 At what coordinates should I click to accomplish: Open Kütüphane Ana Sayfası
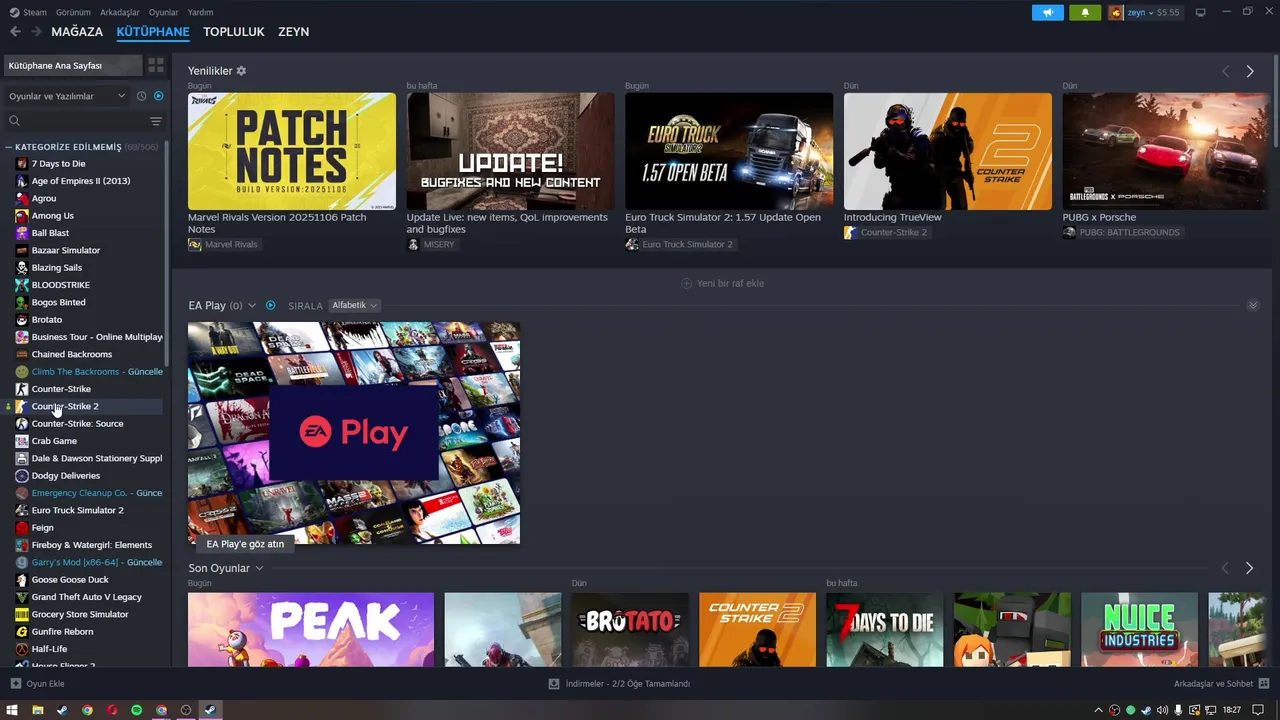coord(73,65)
